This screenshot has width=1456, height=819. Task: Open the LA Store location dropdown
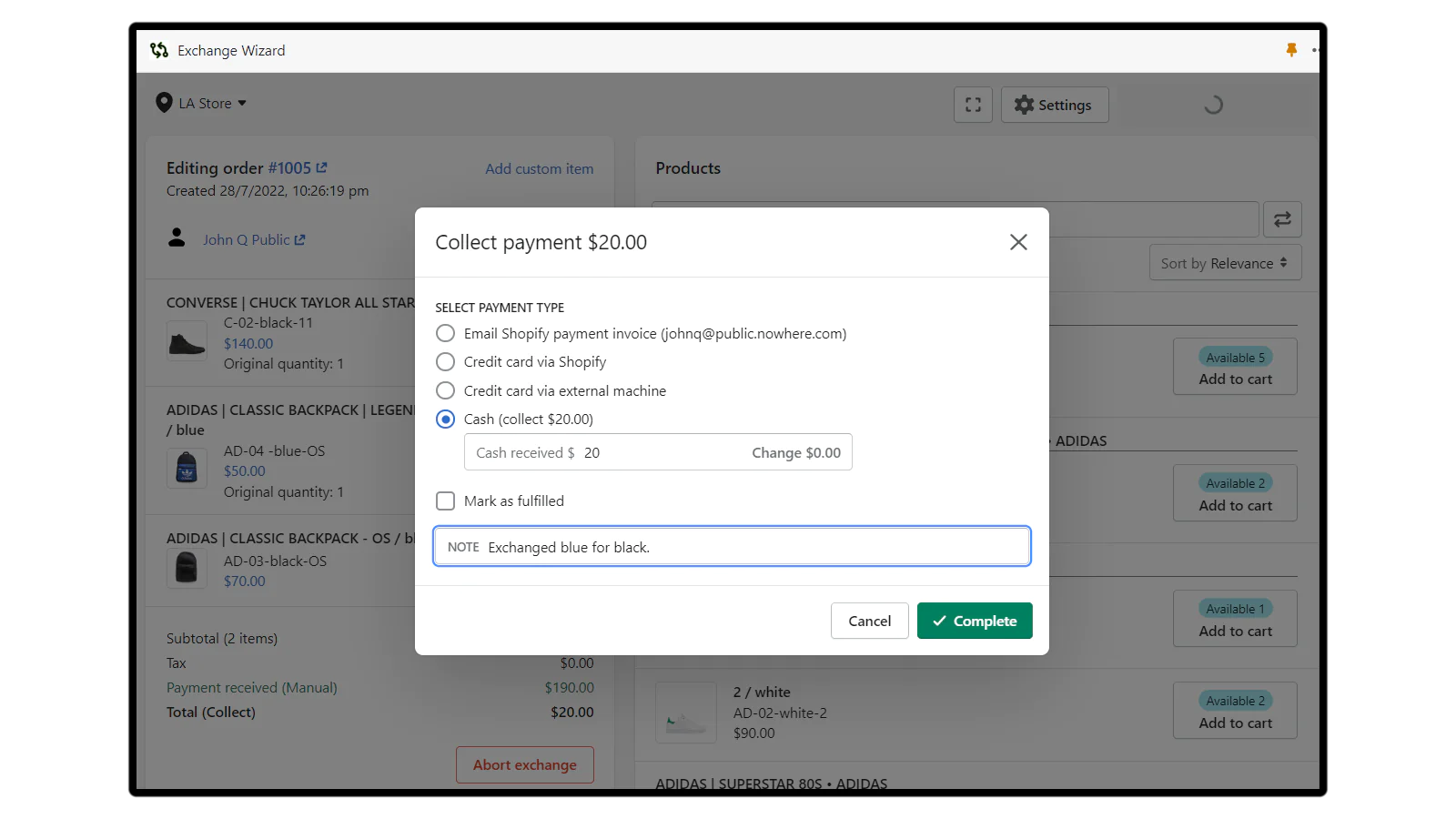pyautogui.click(x=202, y=104)
